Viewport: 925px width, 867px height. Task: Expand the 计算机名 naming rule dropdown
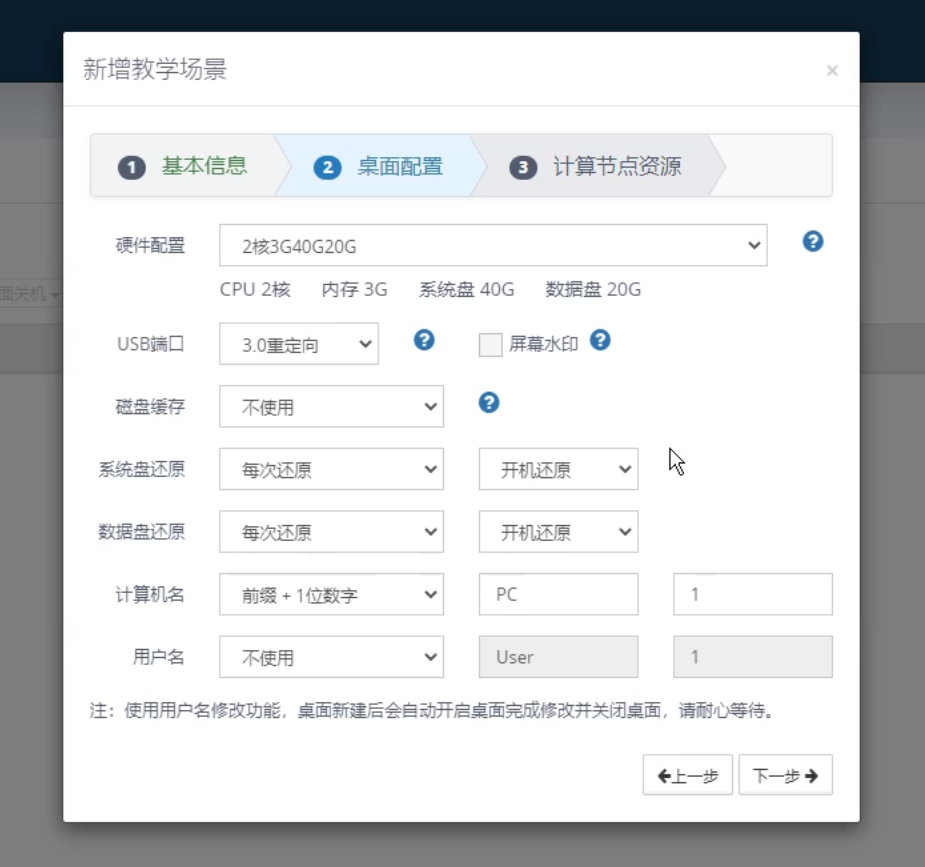331,594
